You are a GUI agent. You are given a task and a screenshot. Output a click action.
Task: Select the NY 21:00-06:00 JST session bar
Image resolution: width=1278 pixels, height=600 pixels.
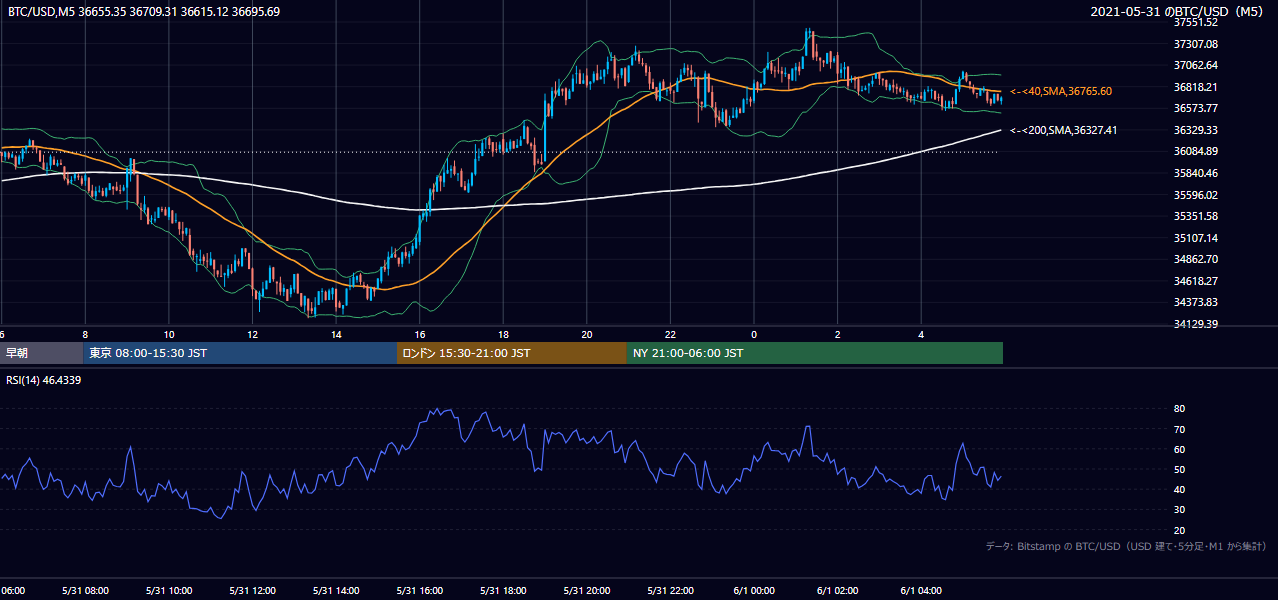click(815, 353)
